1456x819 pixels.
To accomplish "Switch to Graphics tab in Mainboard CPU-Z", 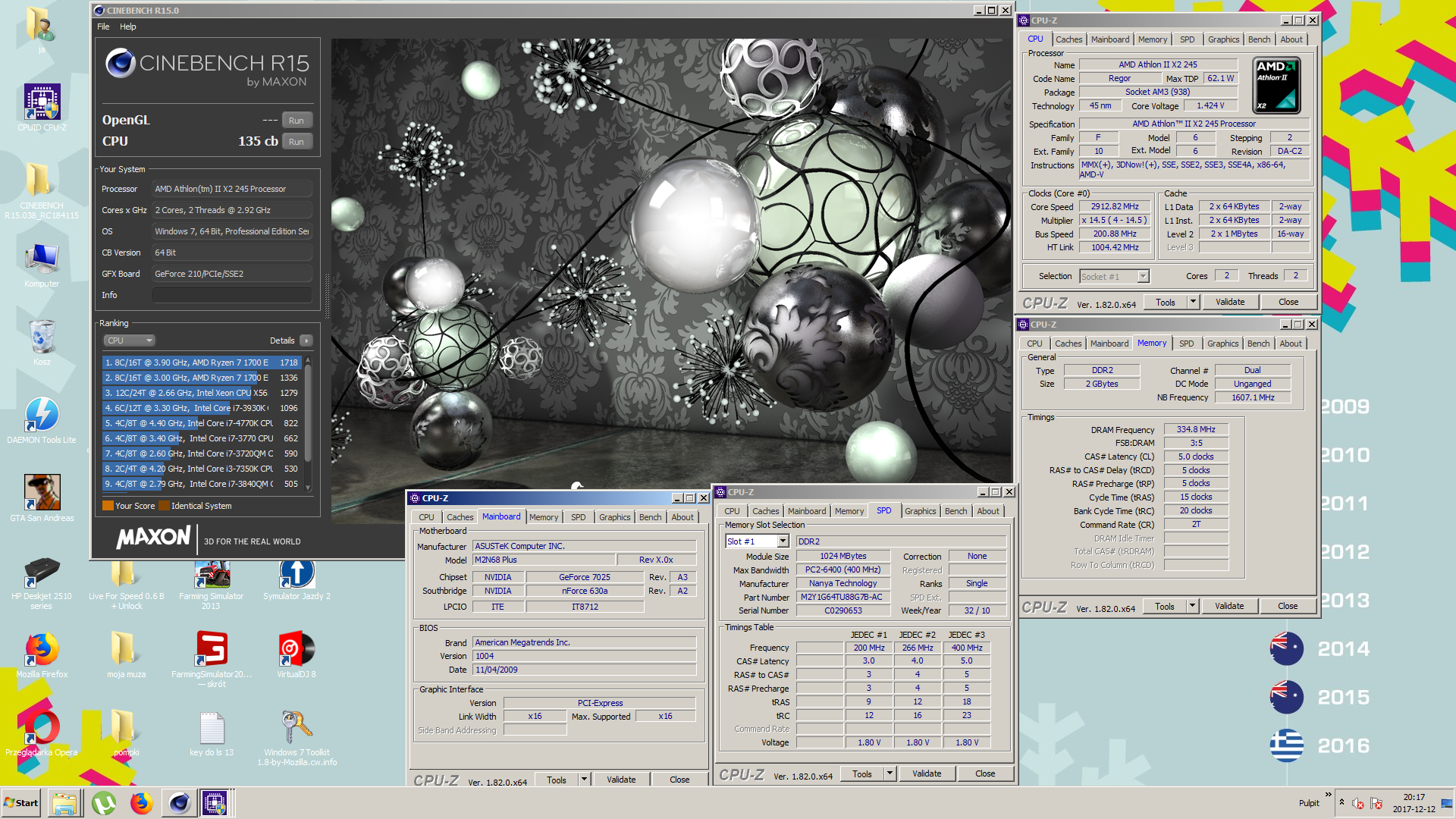I will [614, 517].
